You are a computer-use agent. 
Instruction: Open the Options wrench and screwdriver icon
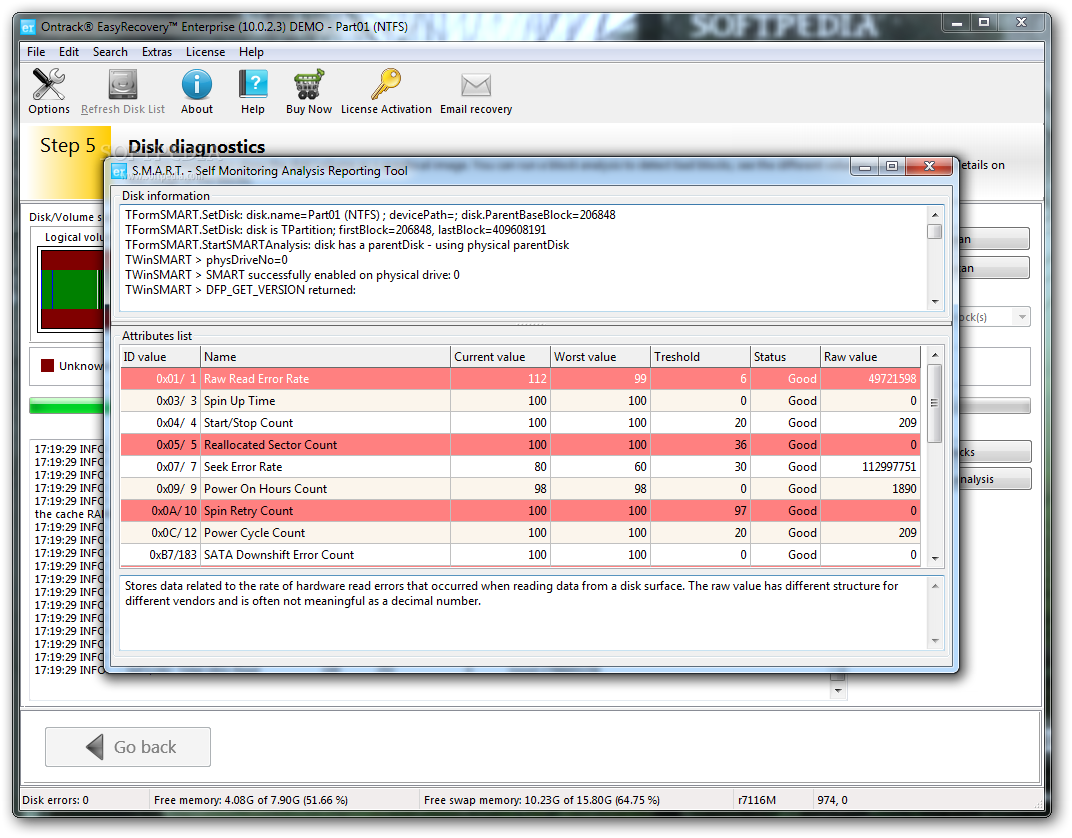(49, 85)
